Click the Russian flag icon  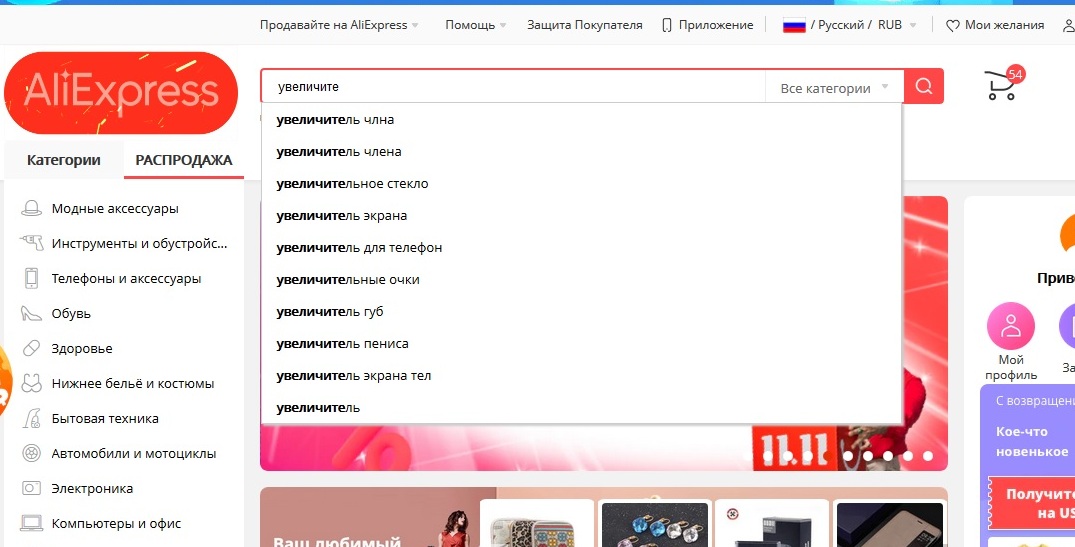(794, 25)
